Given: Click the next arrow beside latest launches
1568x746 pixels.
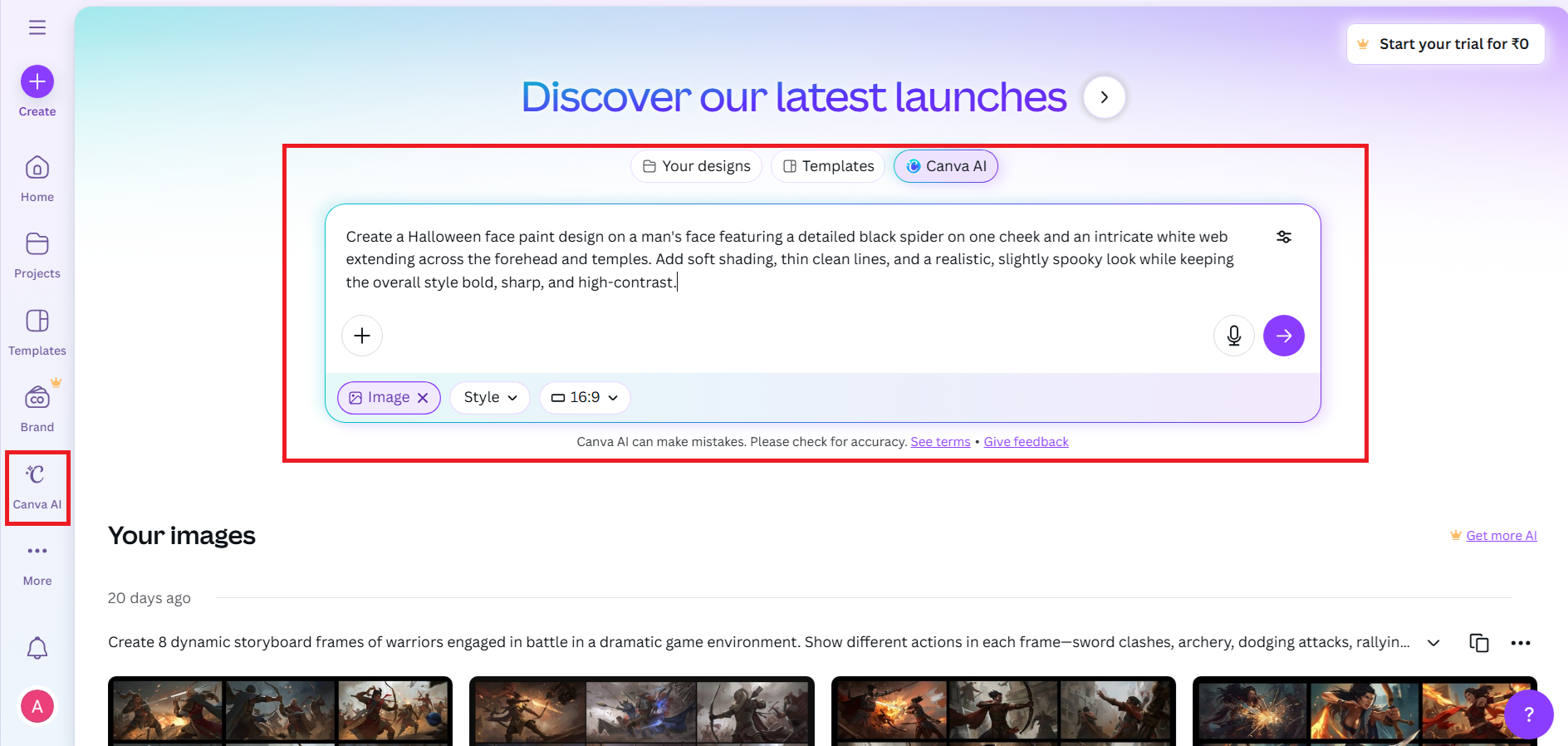Looking at the screenshot, I should click(1105, 97).
